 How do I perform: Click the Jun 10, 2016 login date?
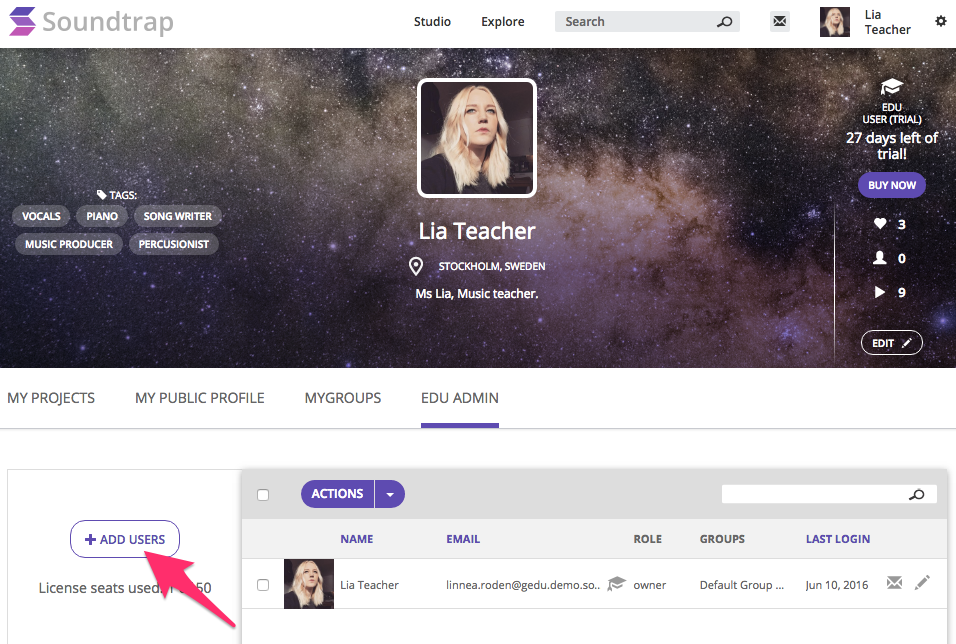click(836, 585)
